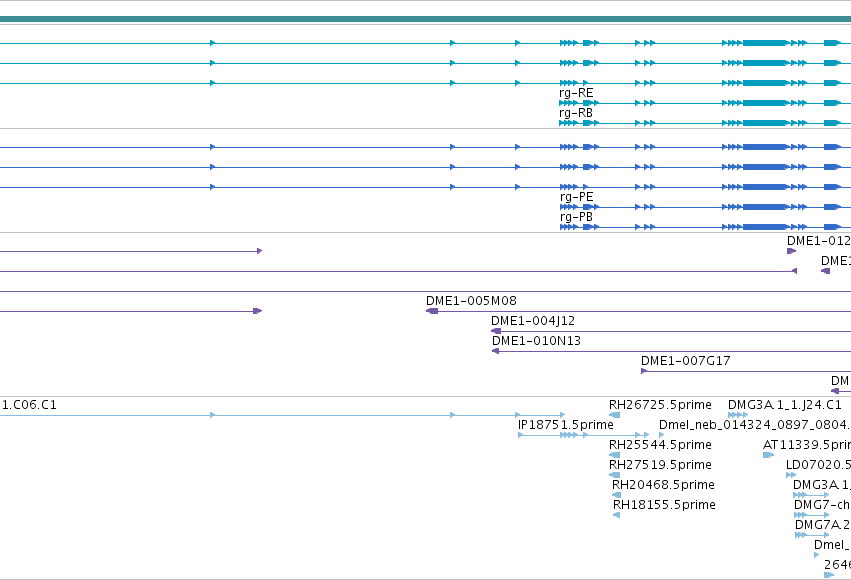Select the partially visible 1.C06.C1 label

coord(29,405)
